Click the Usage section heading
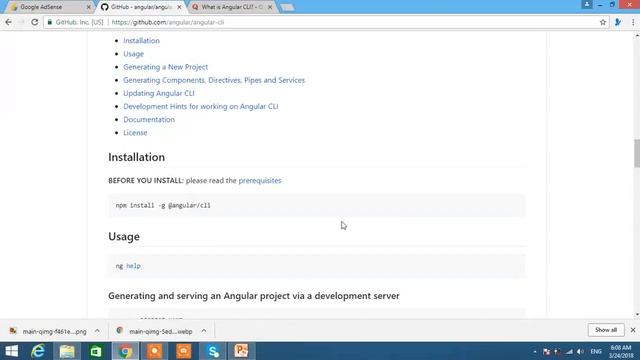Viewport: 640px width, 360px height. pyautogui.click(x=124, y=237)
